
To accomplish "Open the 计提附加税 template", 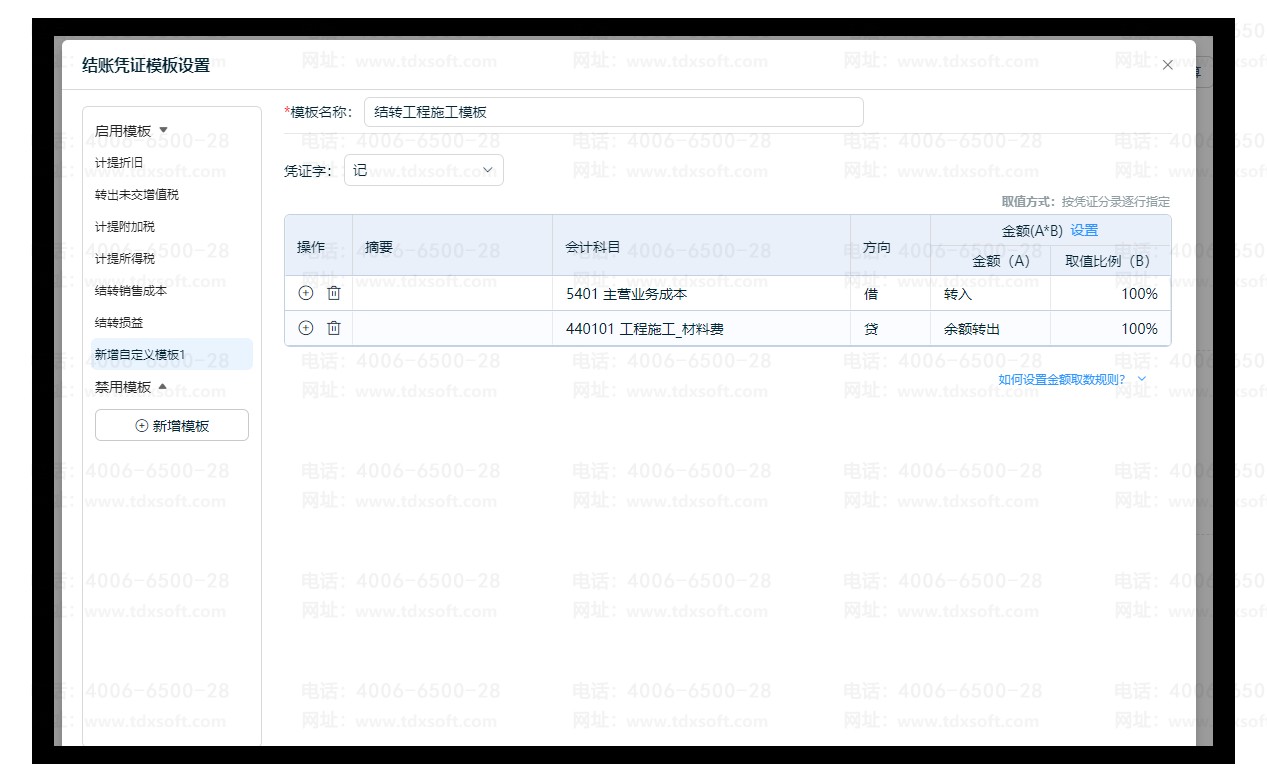I will (x=125, y=227).
